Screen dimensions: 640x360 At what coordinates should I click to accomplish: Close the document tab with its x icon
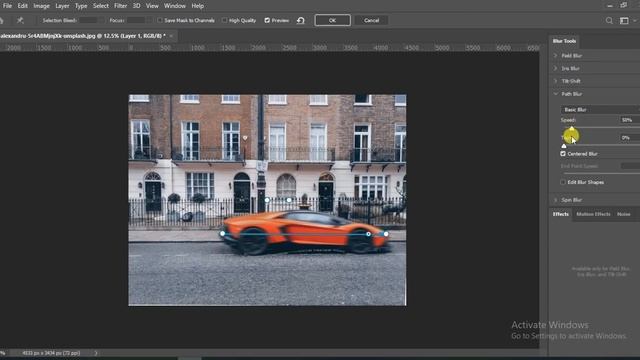pos(171,36)
